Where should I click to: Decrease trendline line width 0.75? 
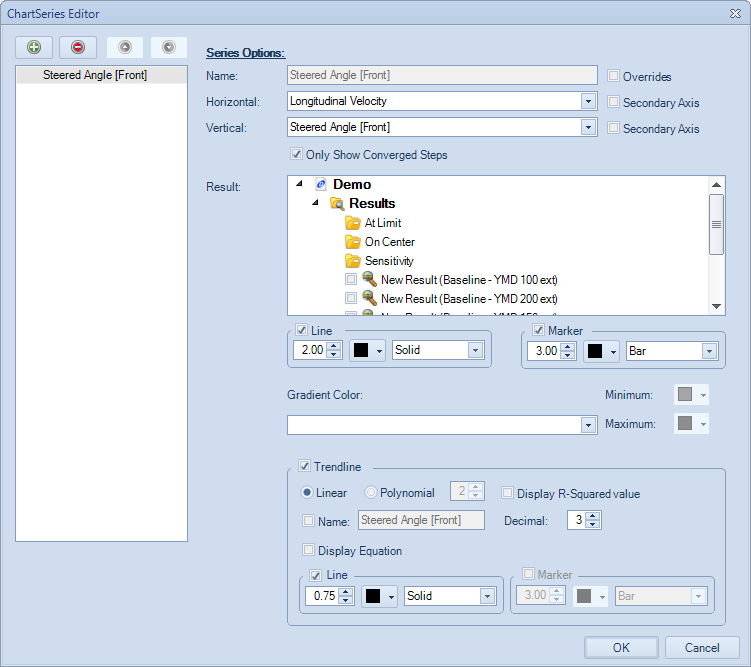pyautogui.click(x=346, y=600)
